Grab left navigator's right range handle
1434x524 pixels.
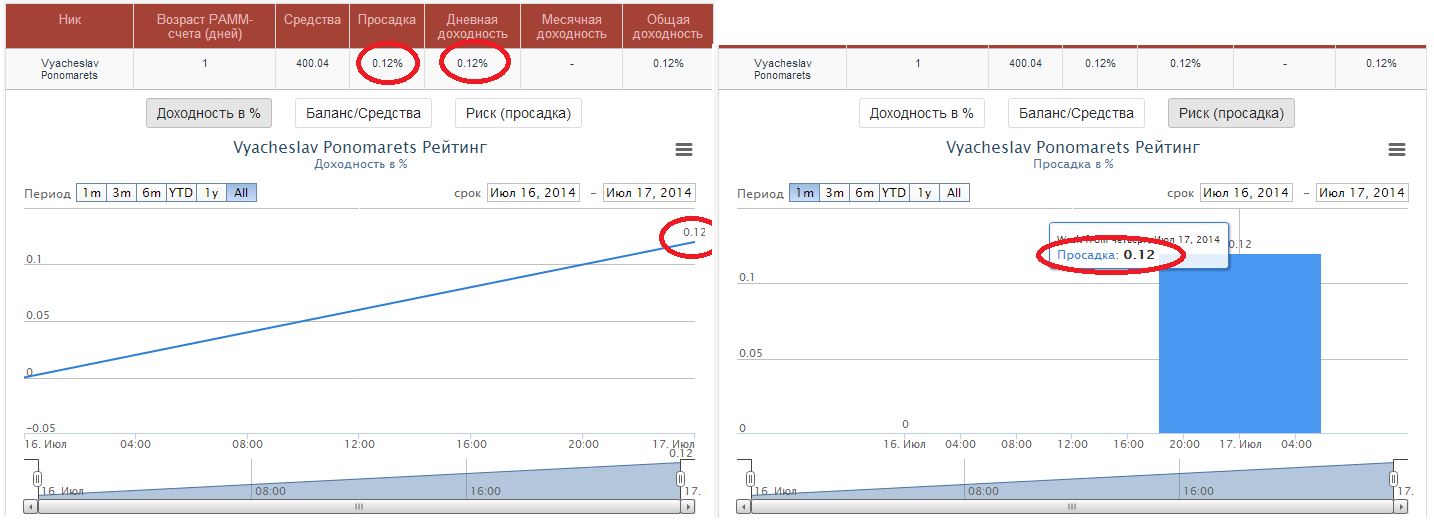click(681, 479)
